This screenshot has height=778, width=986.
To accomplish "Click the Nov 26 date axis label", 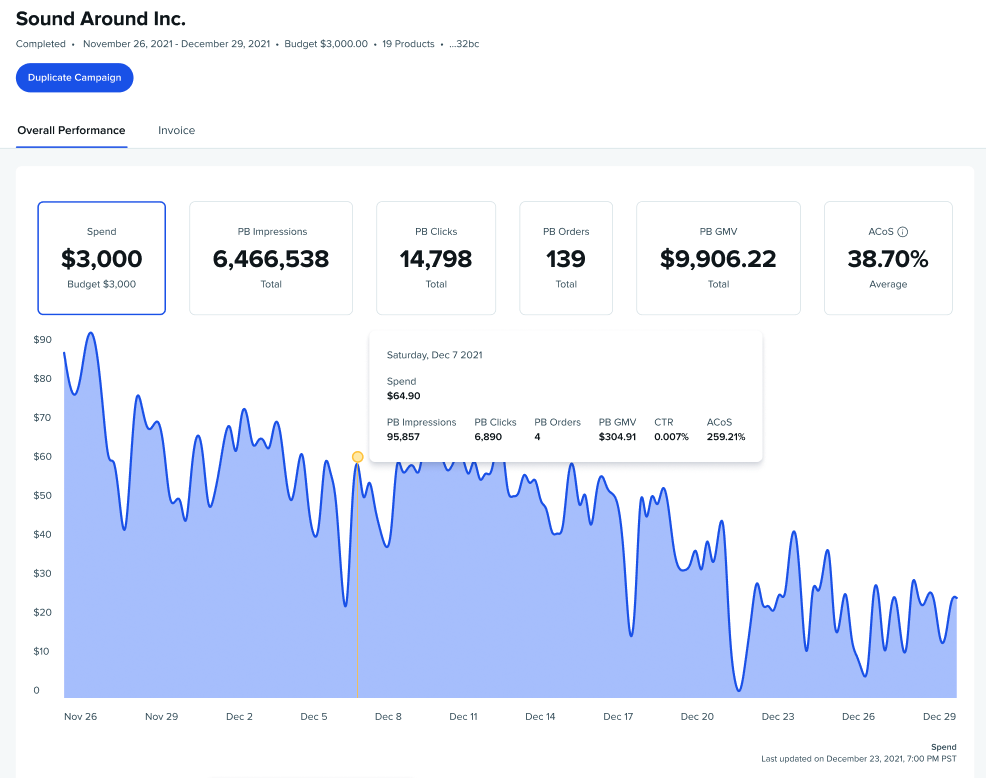I will click(x=80, y=717).
